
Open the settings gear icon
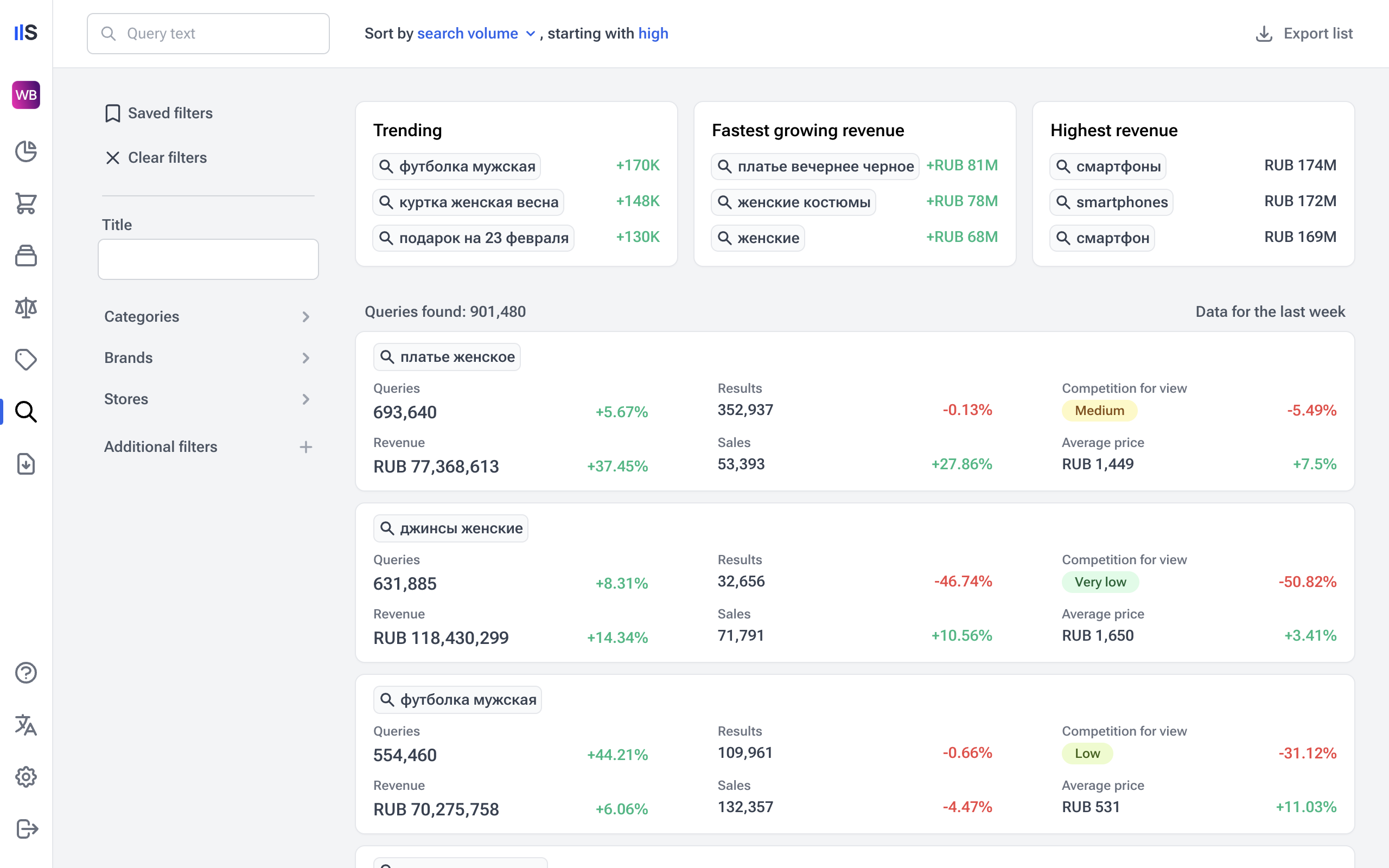(x=26, y=777)
